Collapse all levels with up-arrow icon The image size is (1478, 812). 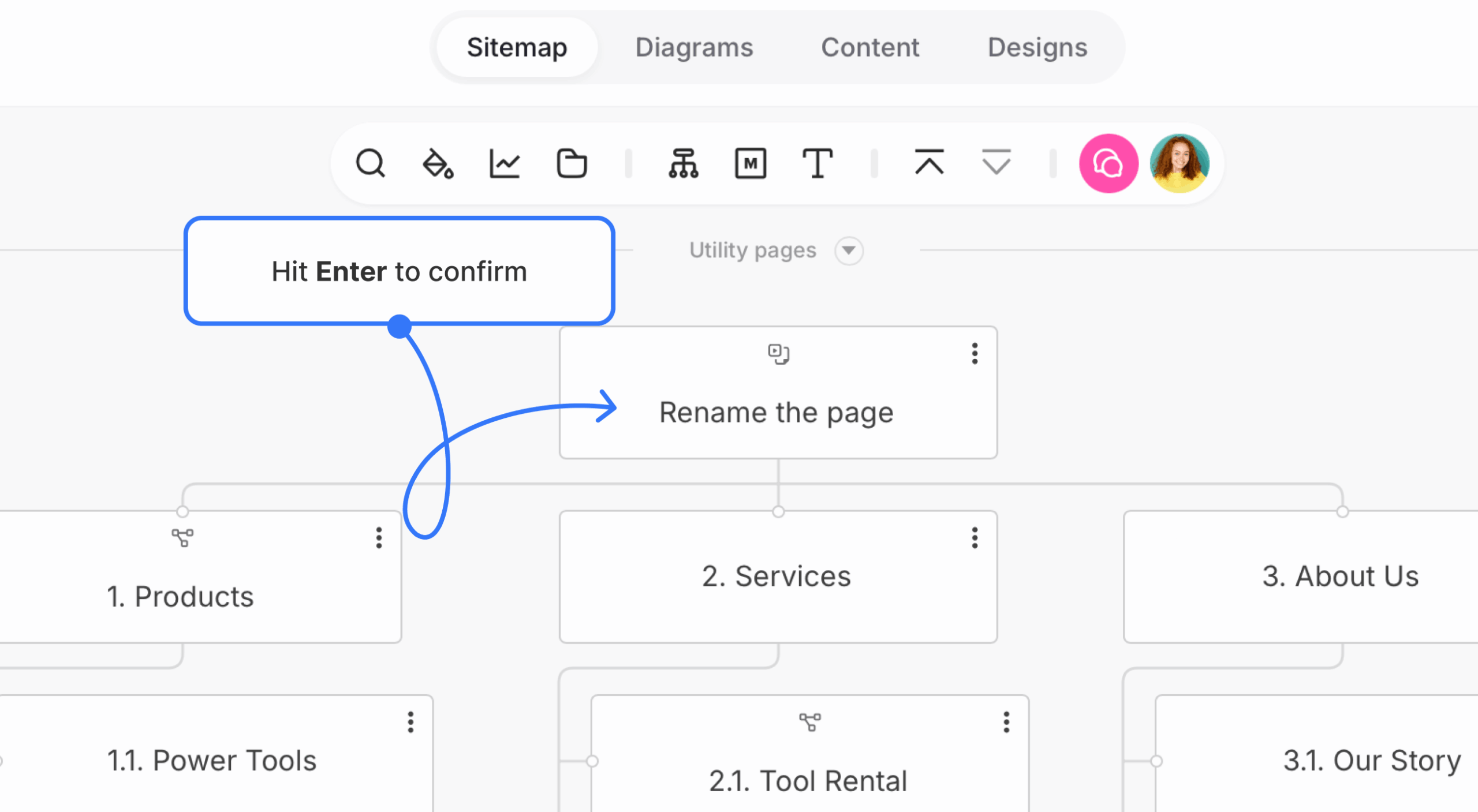[930, 162]
